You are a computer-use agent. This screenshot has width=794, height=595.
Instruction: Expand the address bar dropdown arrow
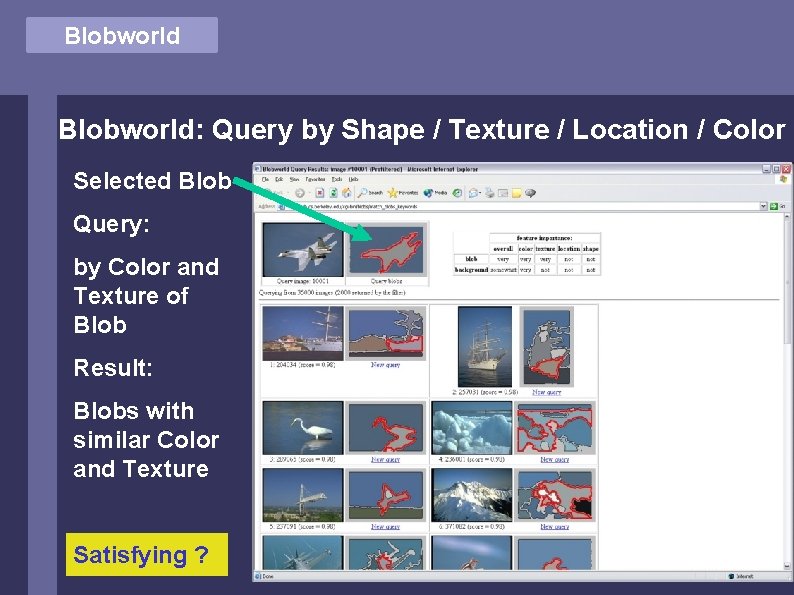pos(764,207)
